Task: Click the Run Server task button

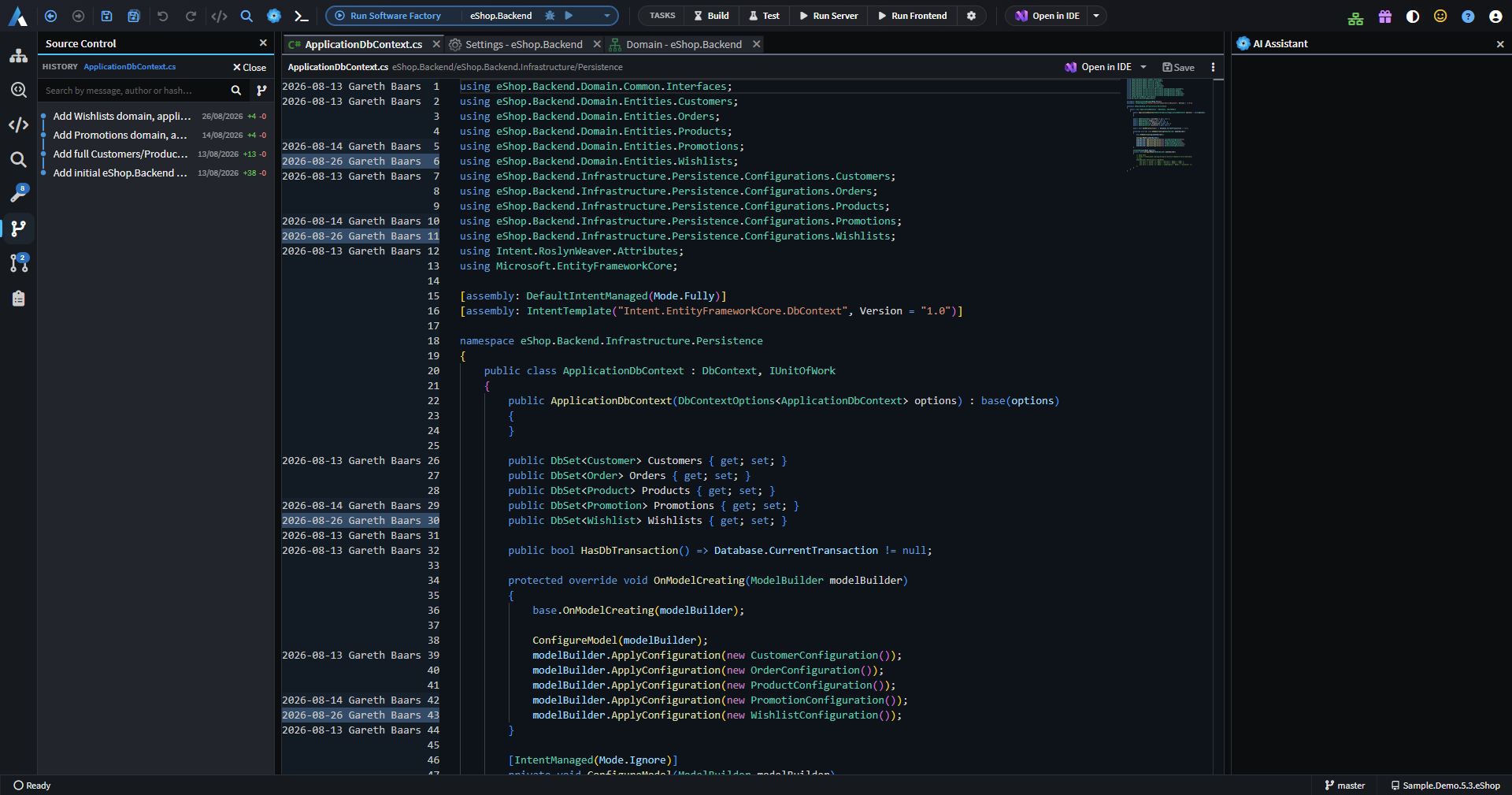Action: [828, 16]
